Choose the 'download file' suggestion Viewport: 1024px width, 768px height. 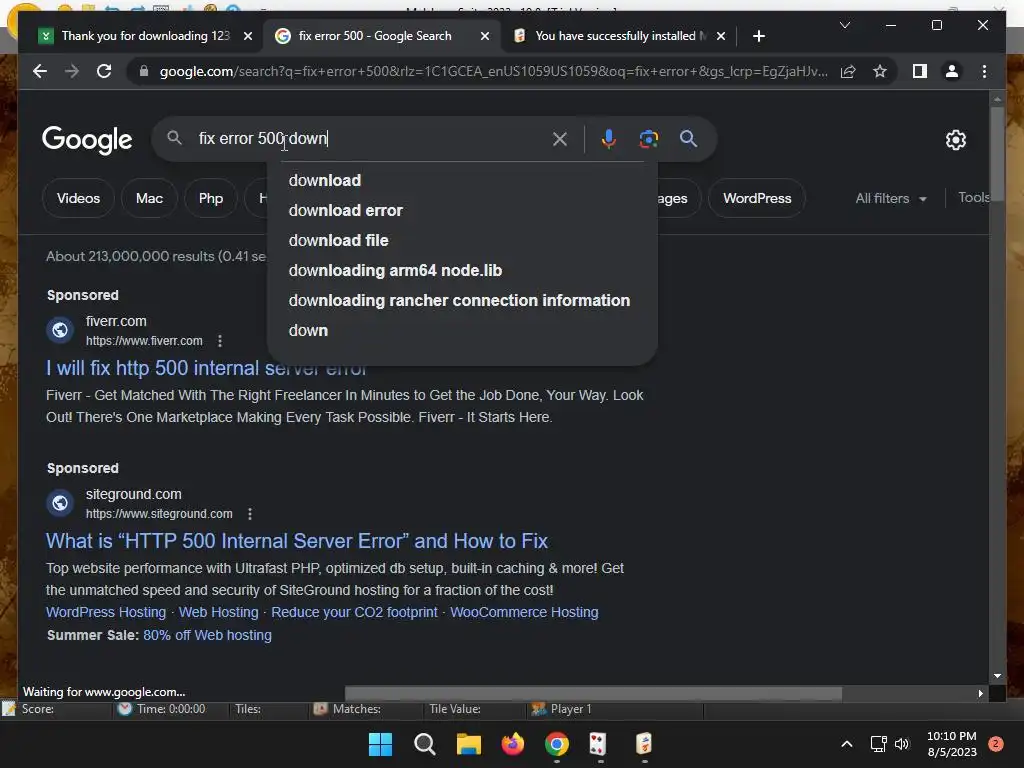point(338,240)
